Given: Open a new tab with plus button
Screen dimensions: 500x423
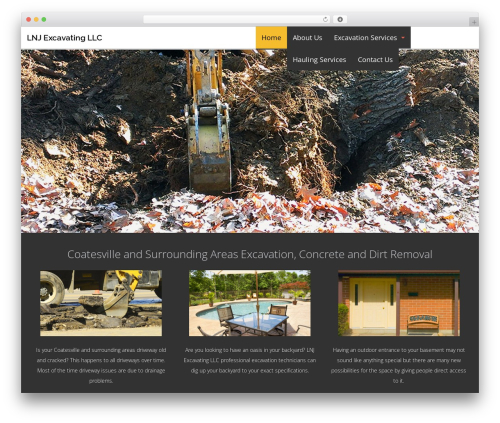Looking at the screenshot, I should click(474, 22).
